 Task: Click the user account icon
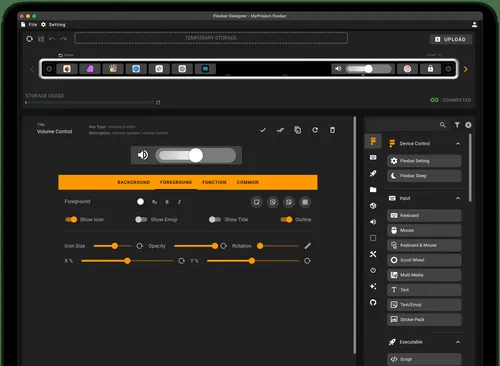pos(474,25)
